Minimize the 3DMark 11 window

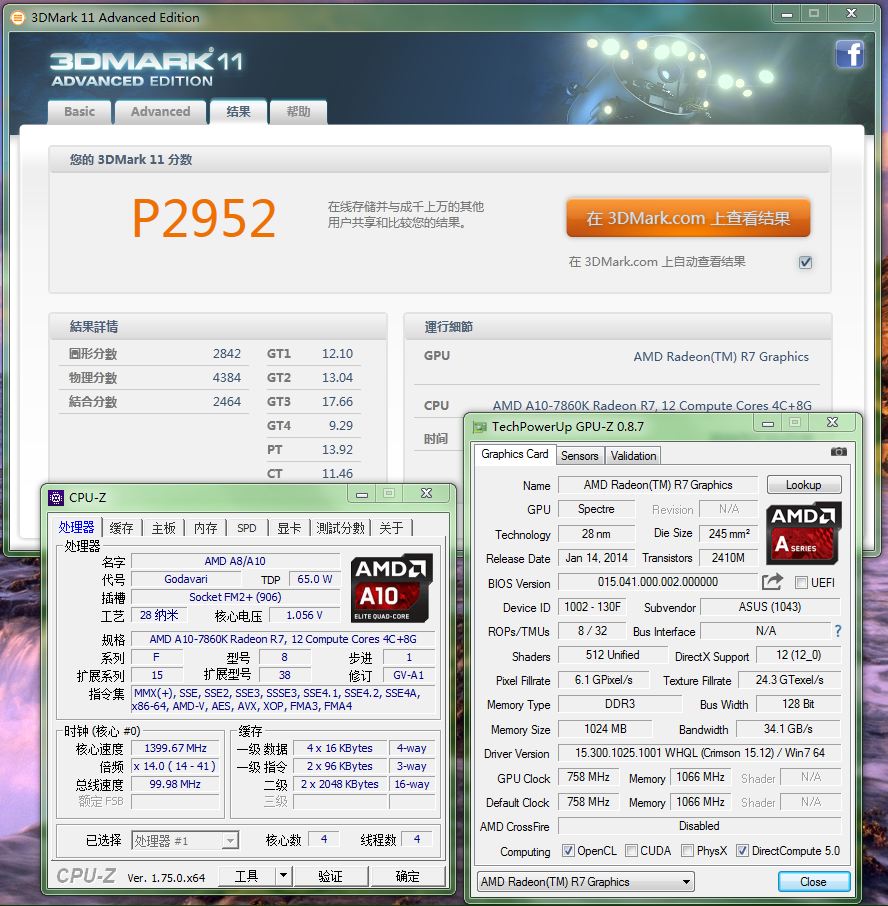(787, 14)
